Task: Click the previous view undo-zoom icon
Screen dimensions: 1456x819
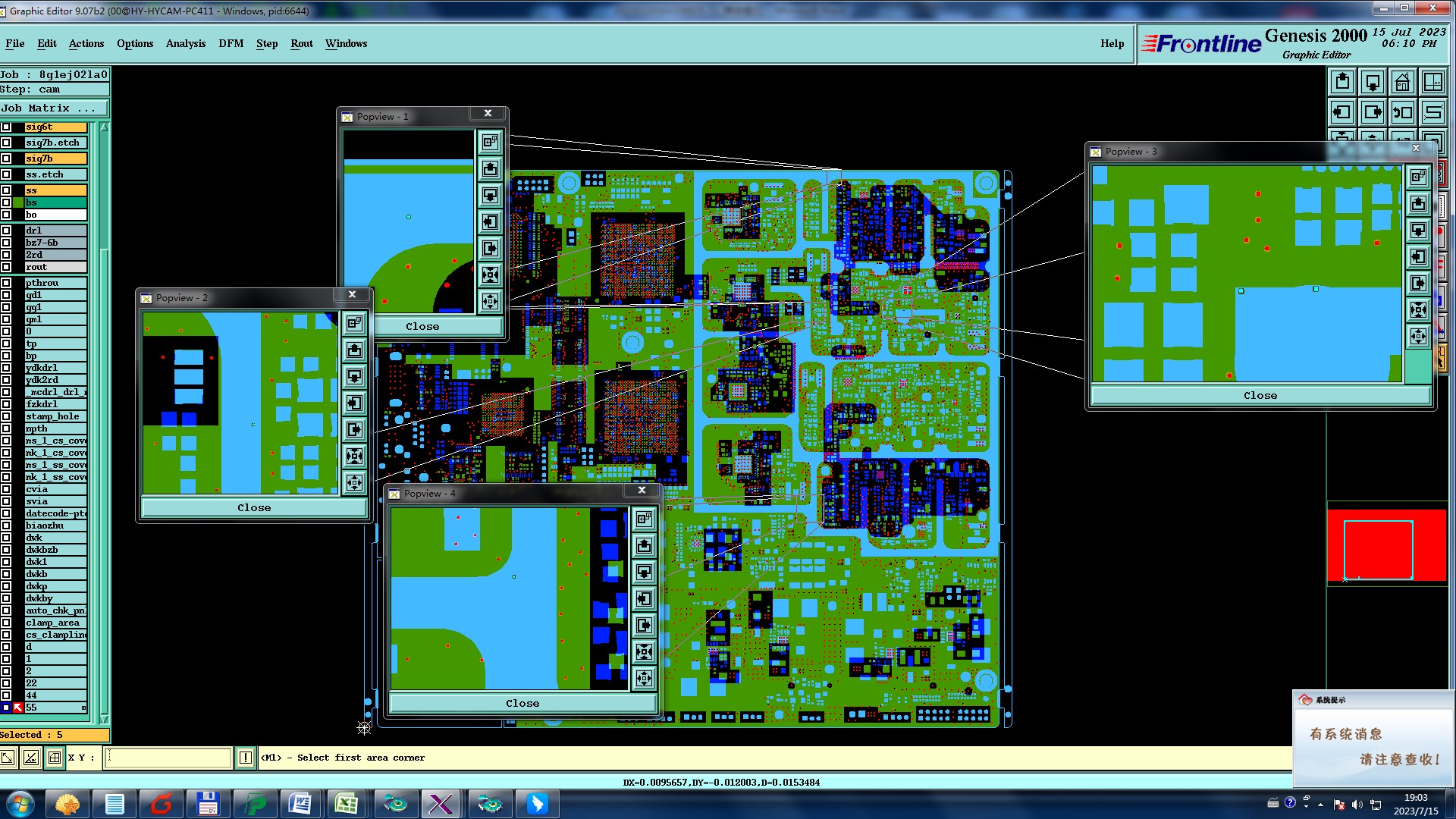Action: (x=1403, y=112)
